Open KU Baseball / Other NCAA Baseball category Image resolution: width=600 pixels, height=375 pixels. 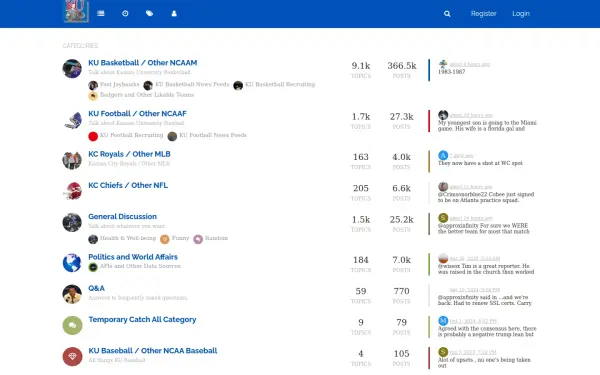point(153,351)
